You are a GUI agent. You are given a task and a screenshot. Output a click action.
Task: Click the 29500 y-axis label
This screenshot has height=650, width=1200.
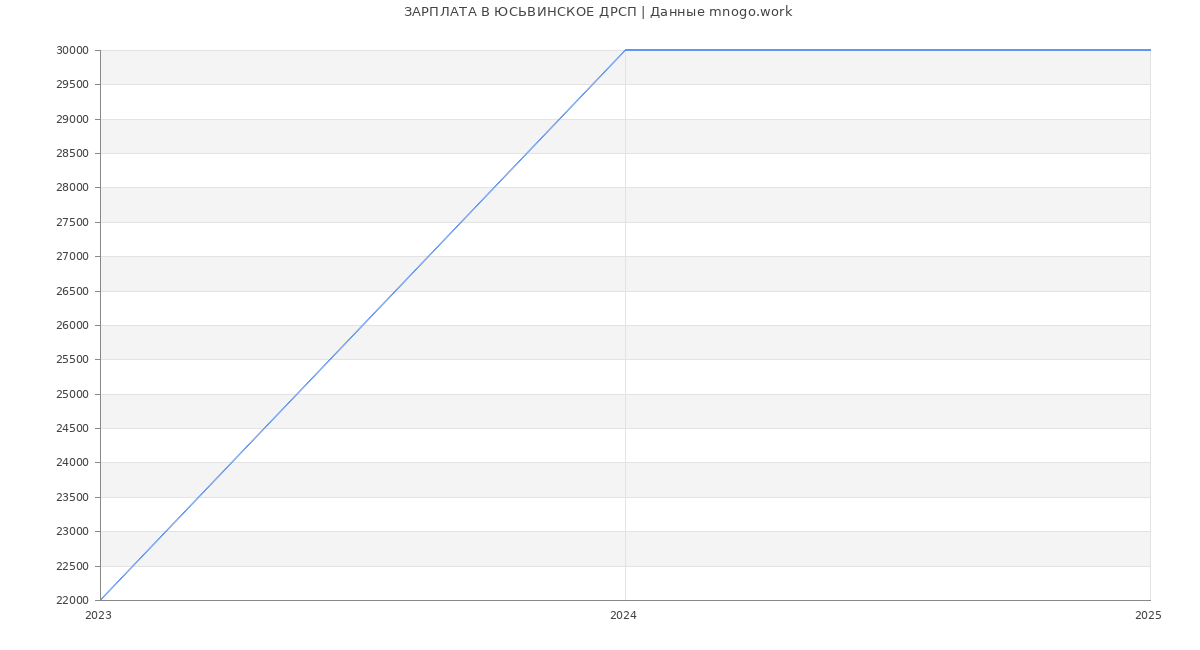72,84
